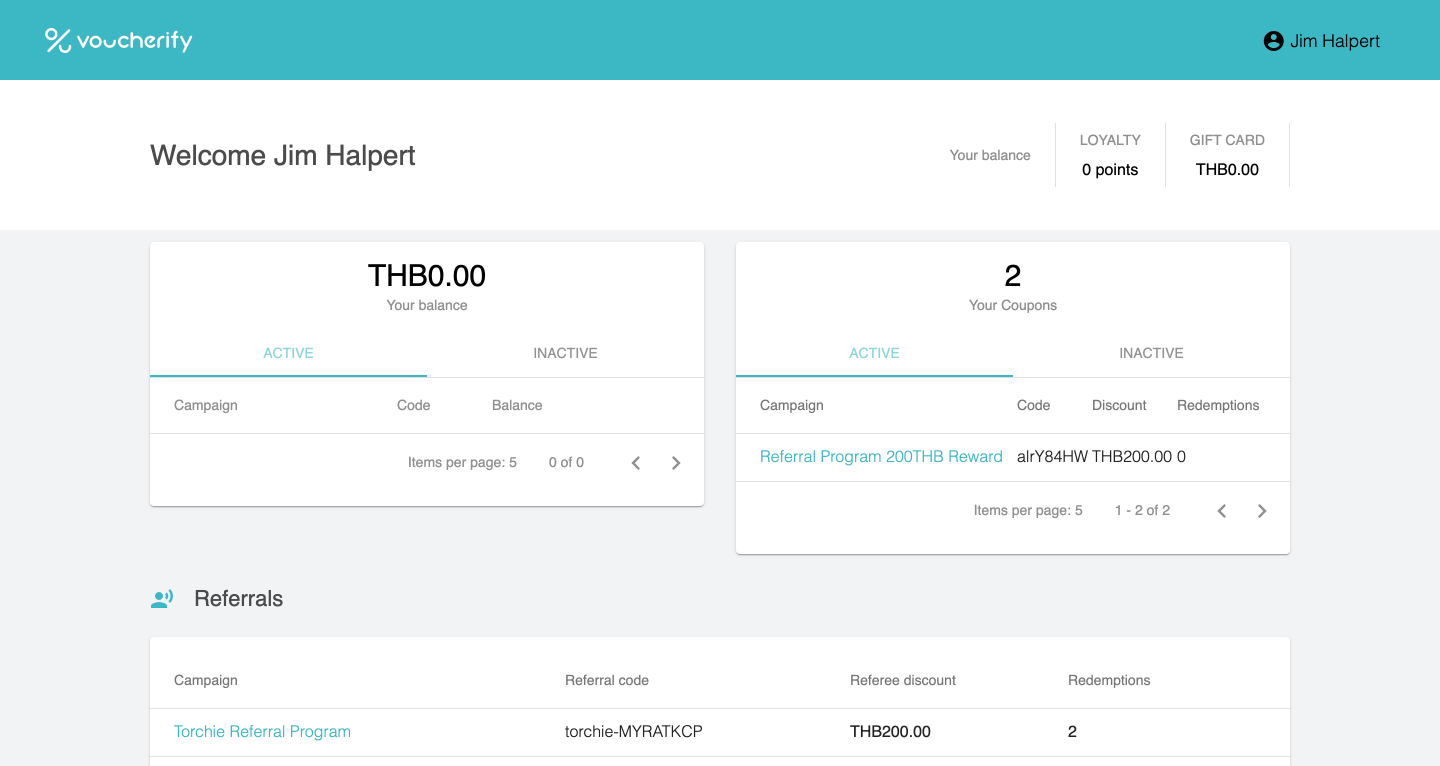Screen dimensions: 1440x766
Task: Open Jim Halpert user menu
Action: 1334,41
